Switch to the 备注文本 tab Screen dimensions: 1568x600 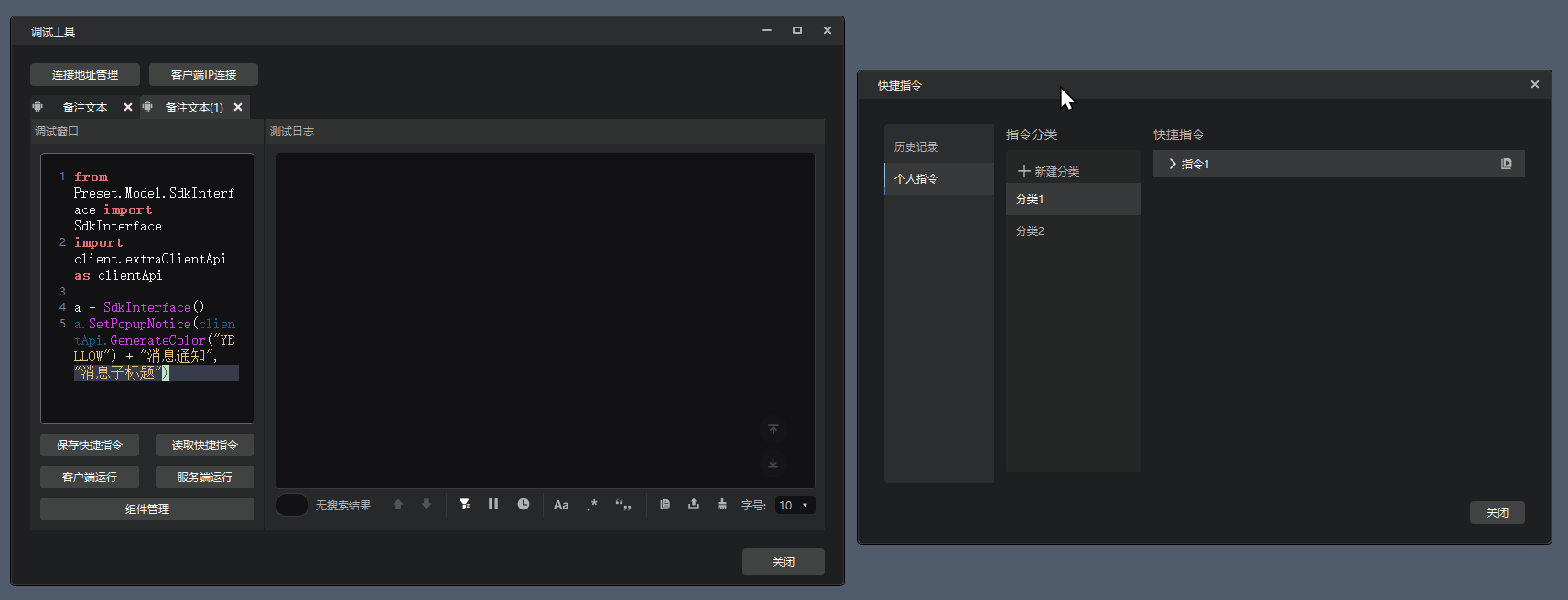point(84,108)
